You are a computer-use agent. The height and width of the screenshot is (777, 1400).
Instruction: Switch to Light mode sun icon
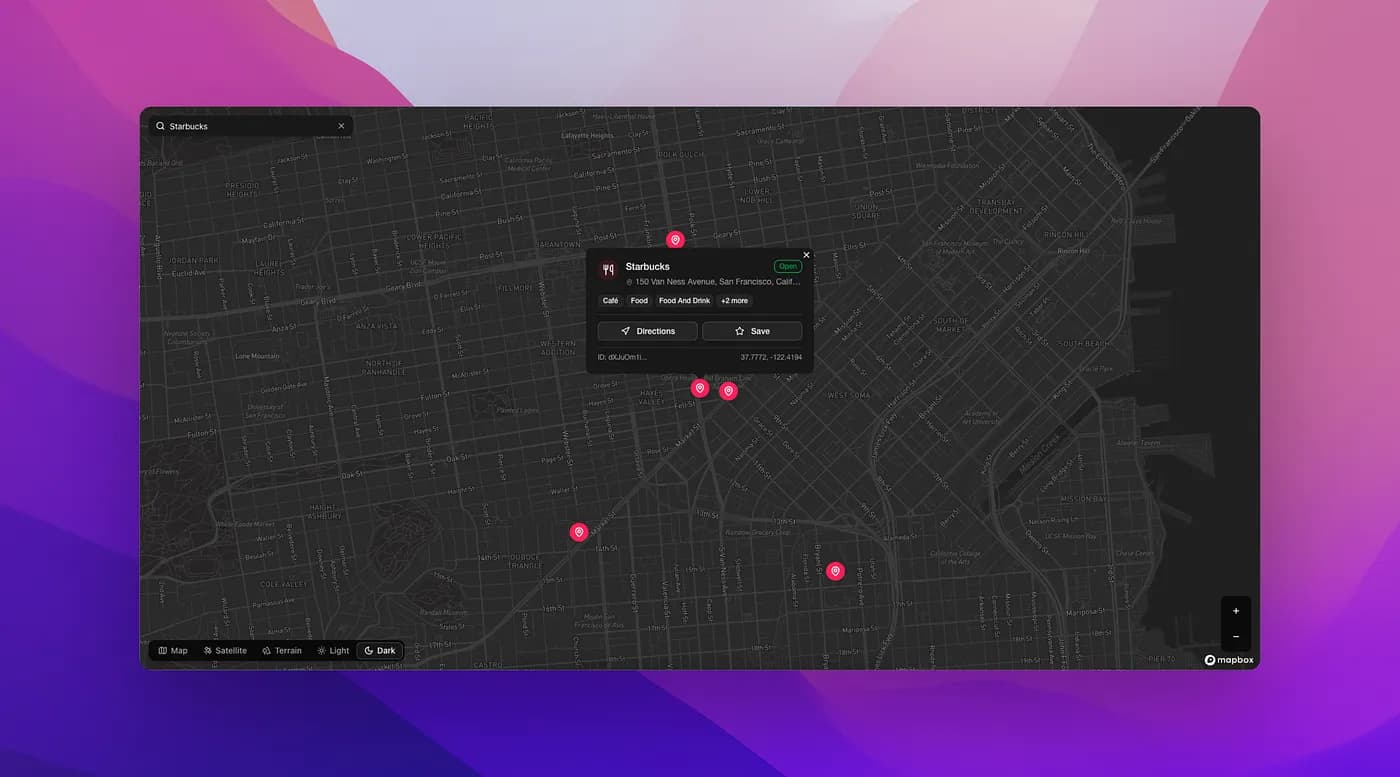321,650
